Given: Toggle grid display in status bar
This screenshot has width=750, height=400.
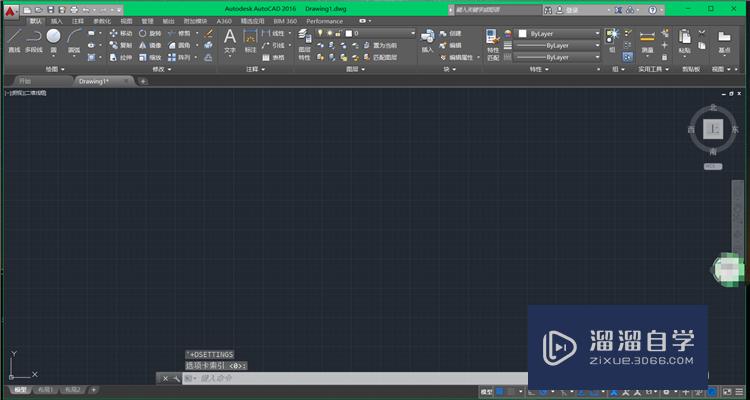Looking at the screenshot, I should point(500,392).
